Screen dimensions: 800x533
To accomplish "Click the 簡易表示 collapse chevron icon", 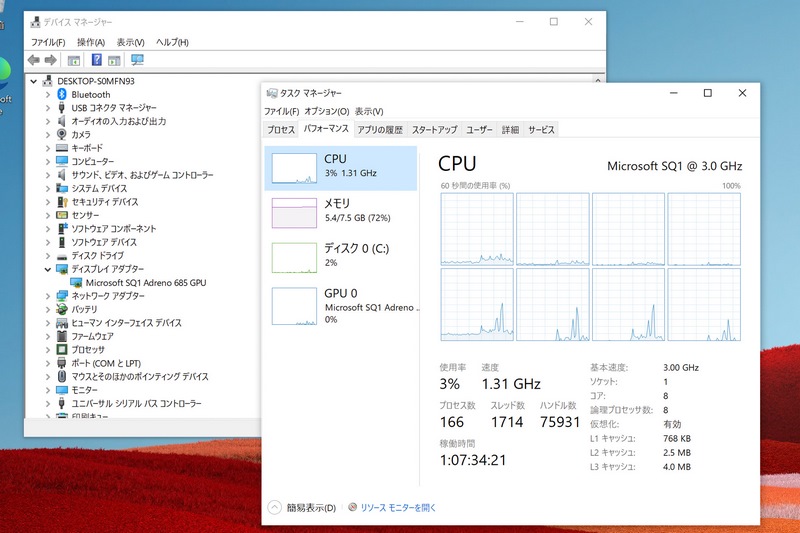I will [274, 507].
